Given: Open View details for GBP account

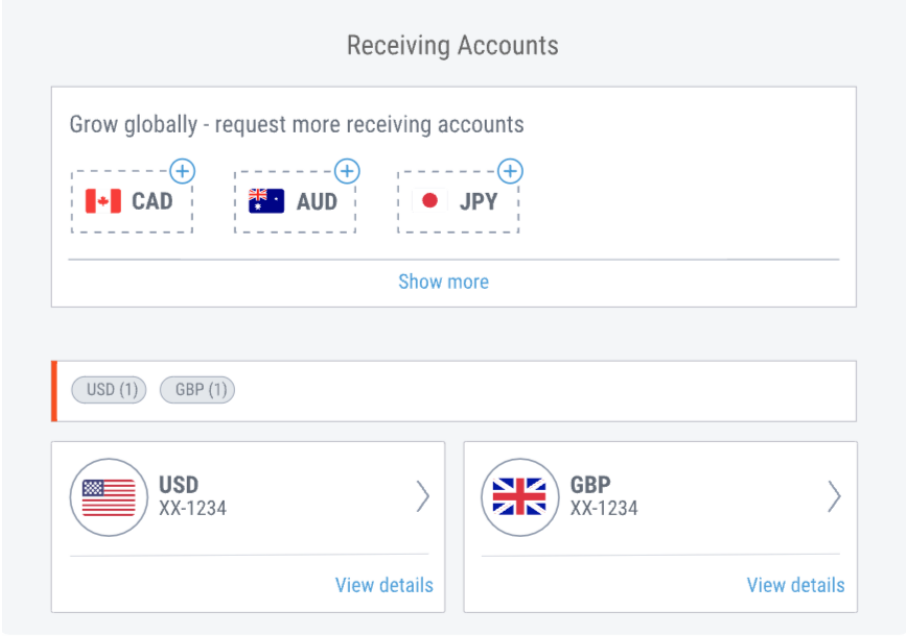Looking at the screenshot, I should (x=796, y=585).
